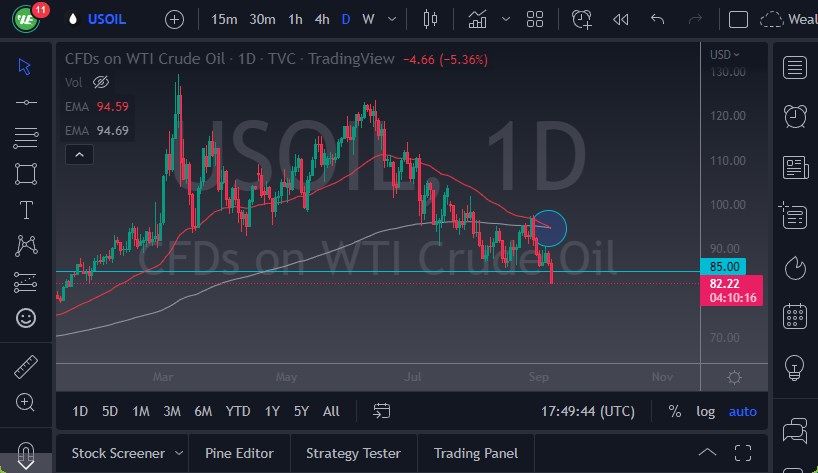Select the daily D timeframe
This screenshot has height=473, width=818.
tap(345, 19)
